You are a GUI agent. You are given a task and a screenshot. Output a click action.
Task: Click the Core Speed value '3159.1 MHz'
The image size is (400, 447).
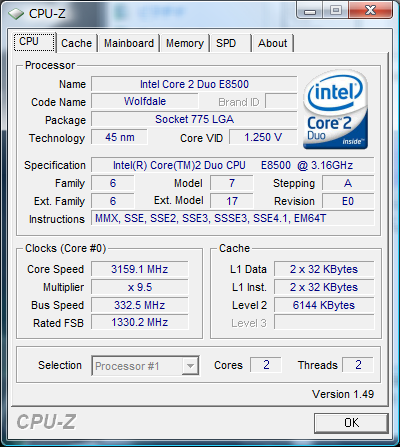click(x=140, y=269)
